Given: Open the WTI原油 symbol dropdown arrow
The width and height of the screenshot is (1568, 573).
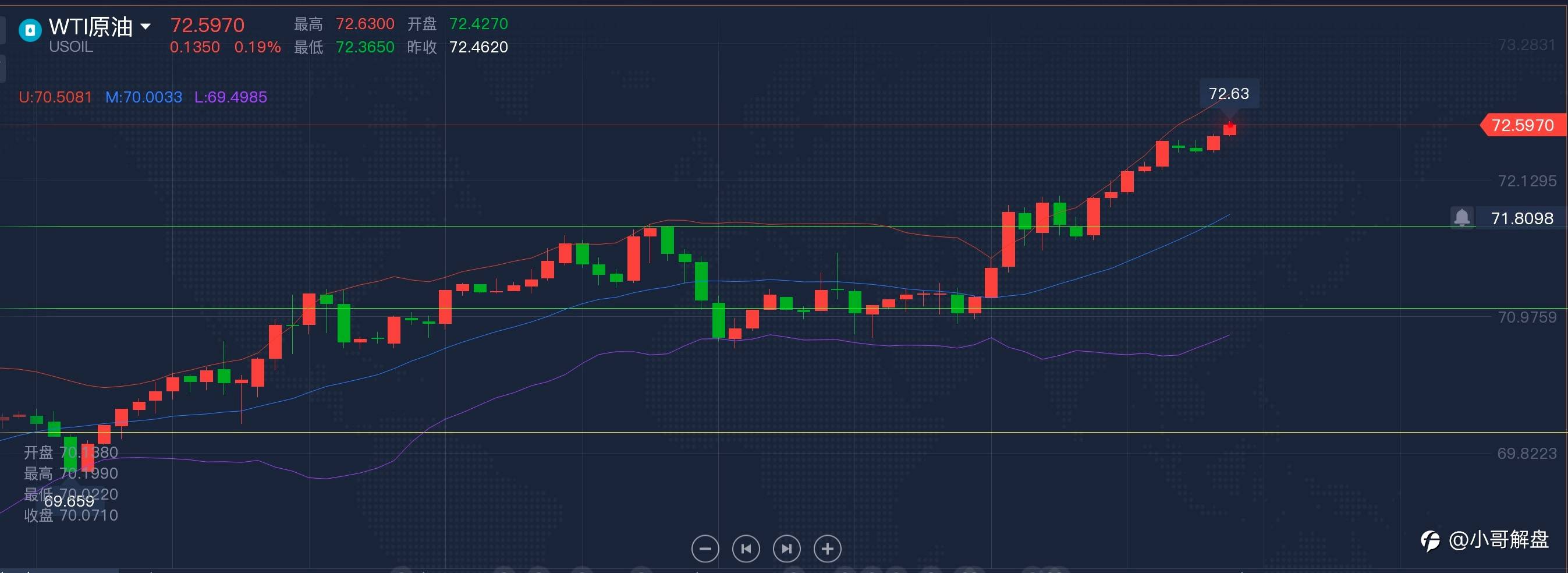Looking at the screenshot, I should click(146, 27).
